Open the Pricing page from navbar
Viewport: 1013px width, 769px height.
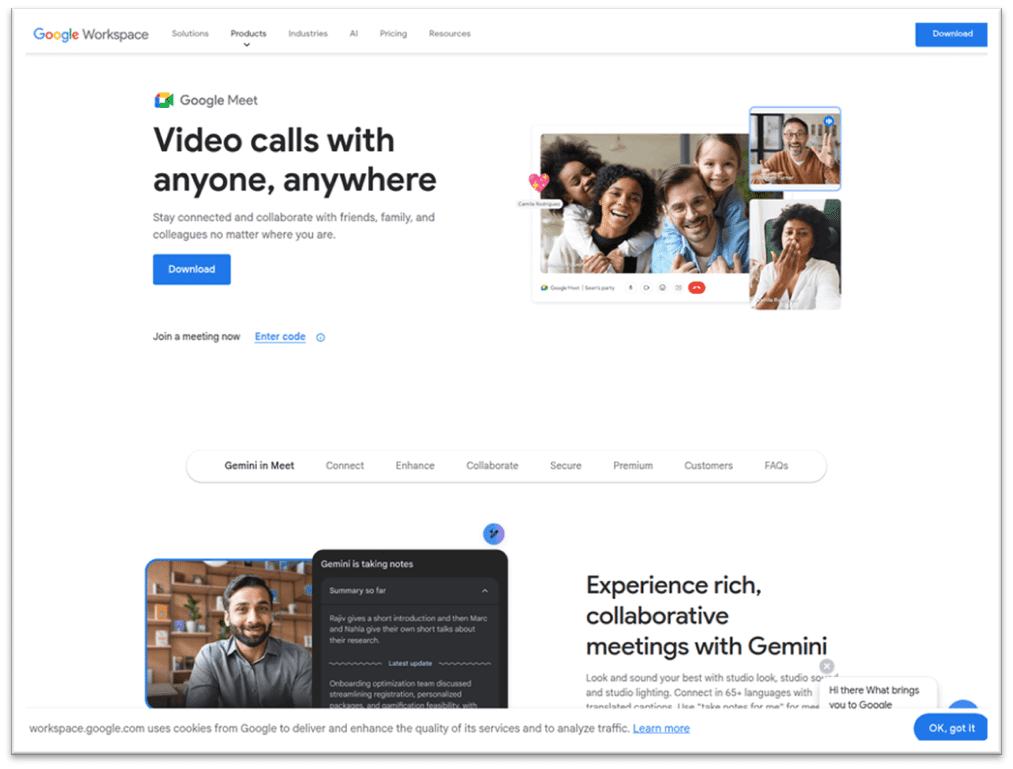393,34
